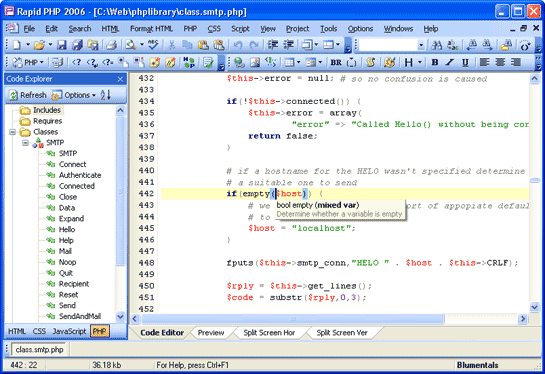Open the Format HTML menu
The image size is (545, 374).
pos(151,29)
